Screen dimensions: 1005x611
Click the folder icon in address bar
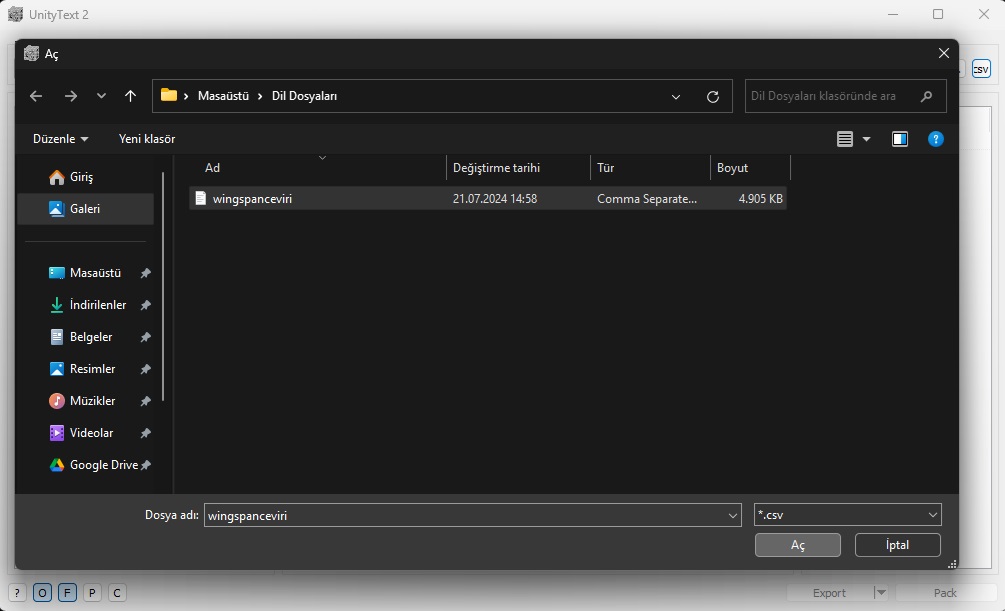coord(169,96)
